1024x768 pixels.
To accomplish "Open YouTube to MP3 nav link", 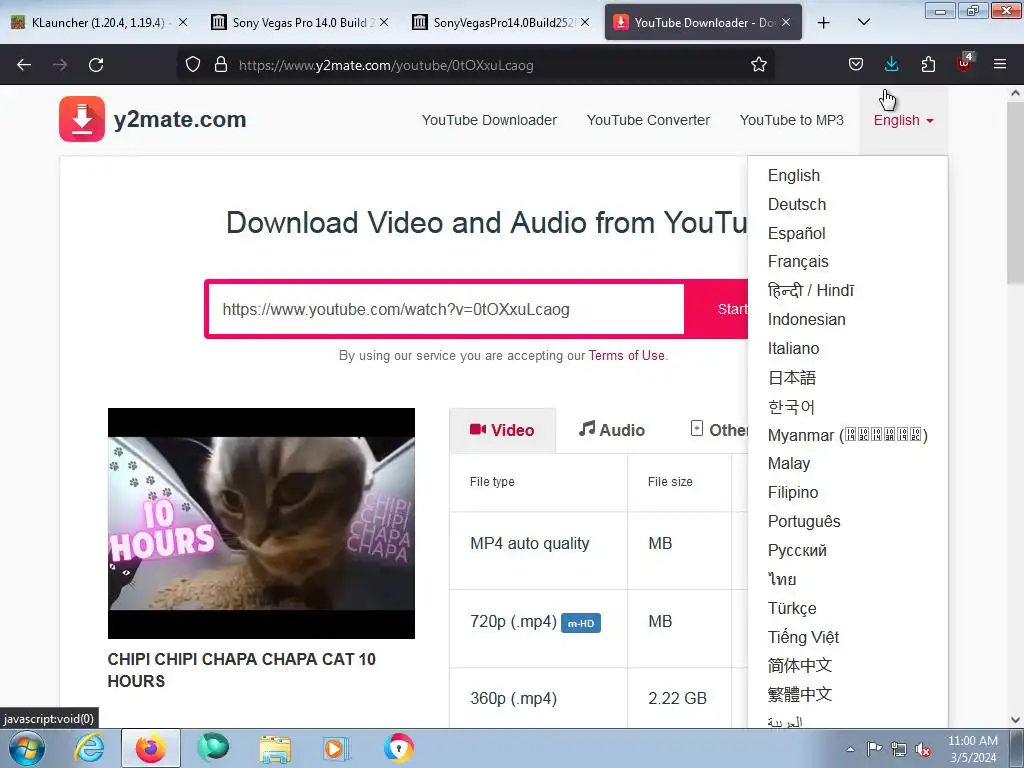I will coord(792,120).
